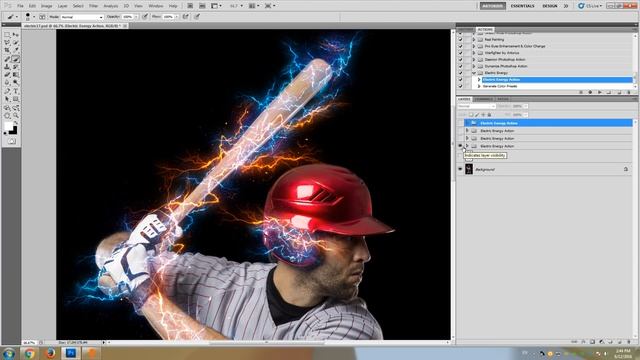Expand the visible Electric Energy Action layer group
Screen dimensions: 640x360
467,146
